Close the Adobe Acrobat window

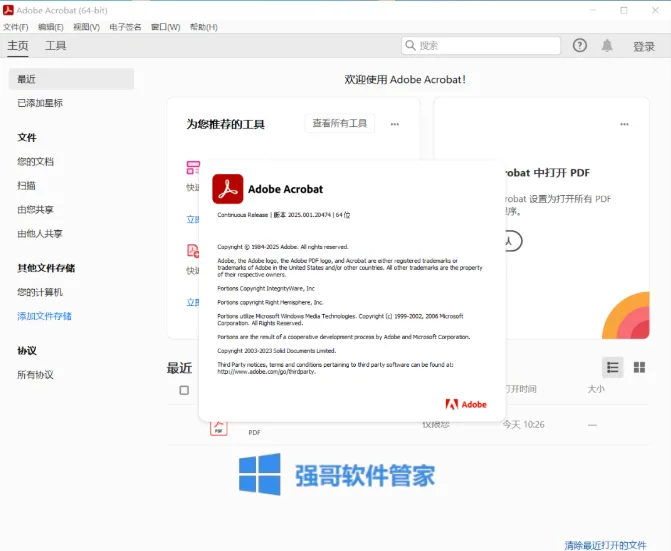[x=655, y=10]
